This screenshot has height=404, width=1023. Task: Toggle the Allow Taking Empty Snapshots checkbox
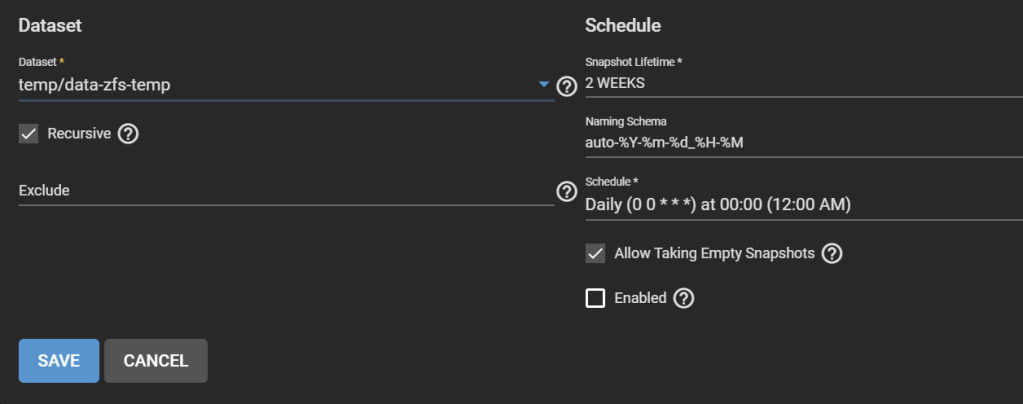pos(596,253)
